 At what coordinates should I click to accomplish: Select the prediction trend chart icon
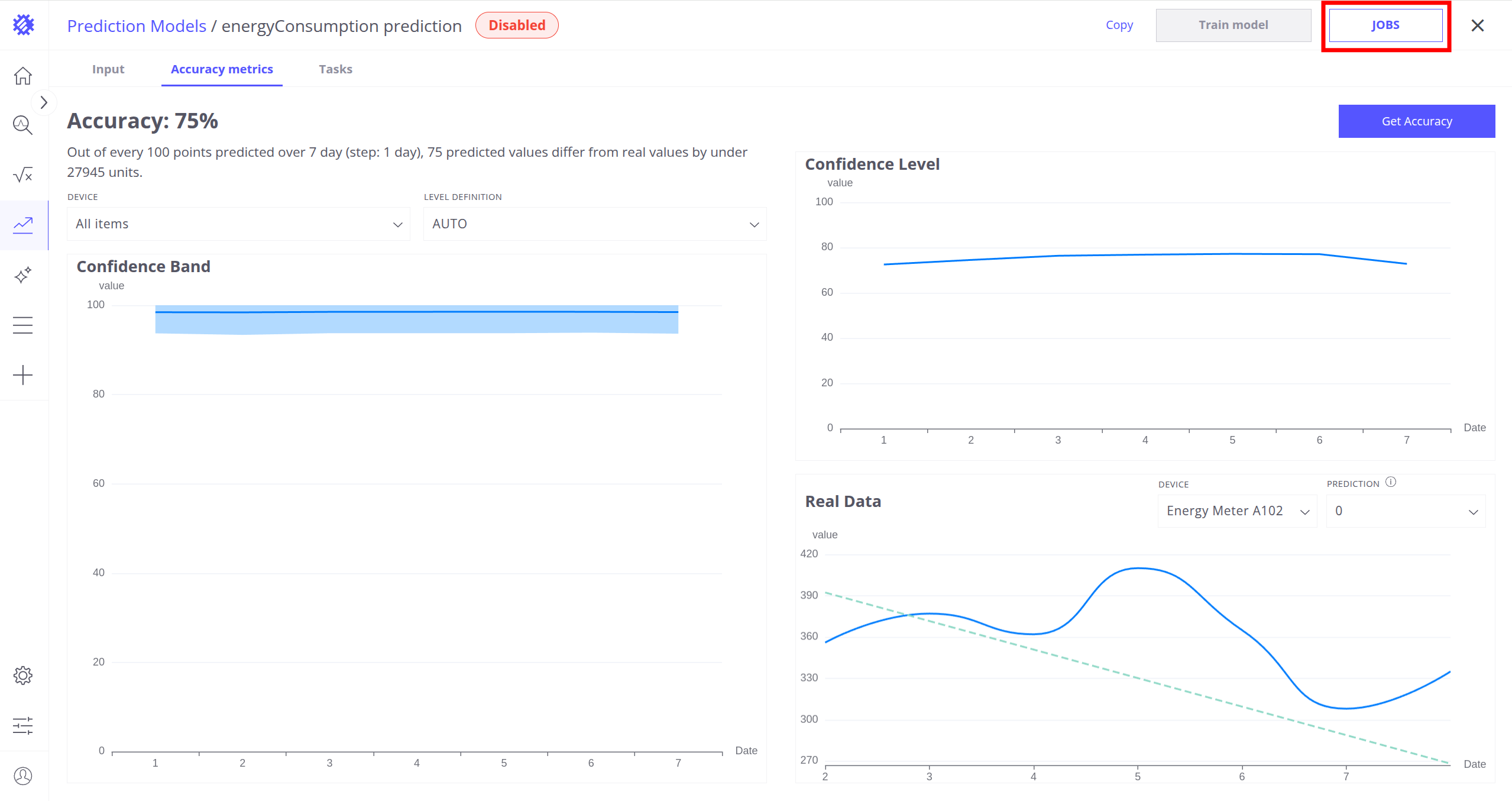click(x=23, y=225)
